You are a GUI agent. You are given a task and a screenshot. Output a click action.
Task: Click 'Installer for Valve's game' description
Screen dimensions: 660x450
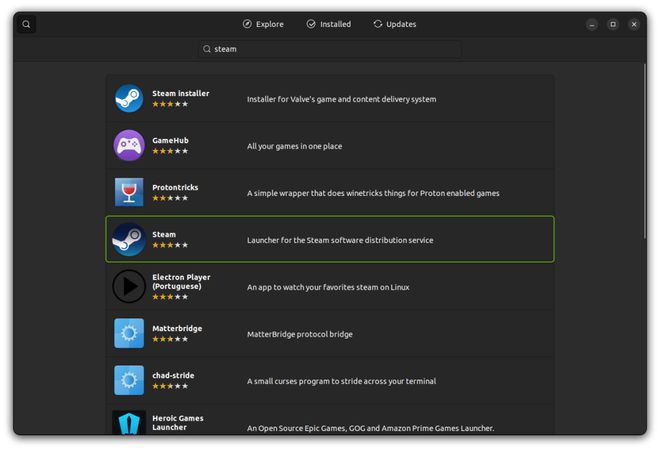(341, 99)
